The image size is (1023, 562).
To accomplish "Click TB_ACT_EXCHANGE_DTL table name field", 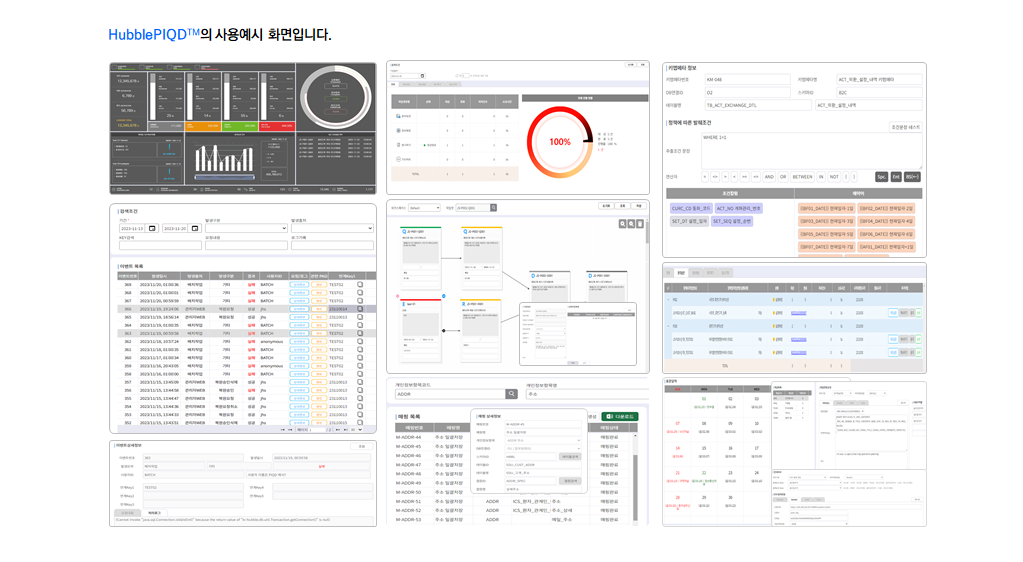I will (x=758, y=105).
